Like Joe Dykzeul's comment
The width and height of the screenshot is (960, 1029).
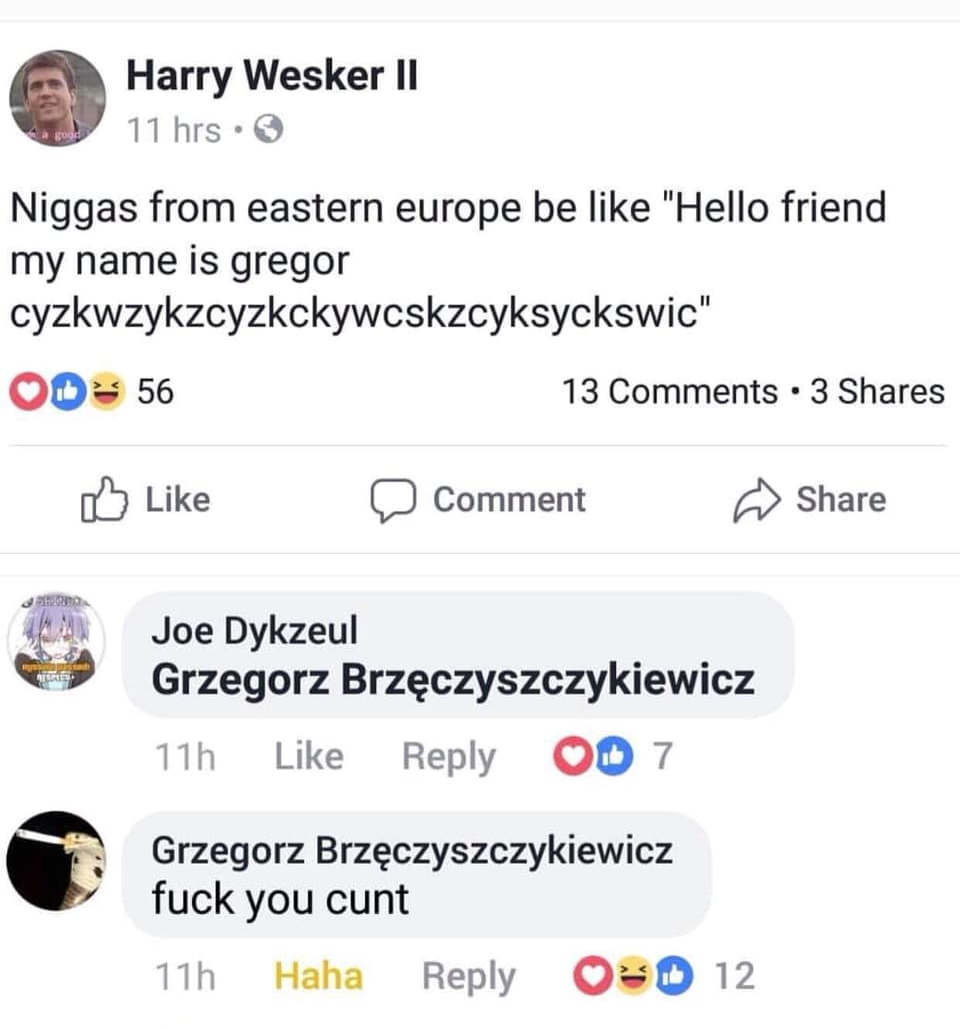click(309, 756)
